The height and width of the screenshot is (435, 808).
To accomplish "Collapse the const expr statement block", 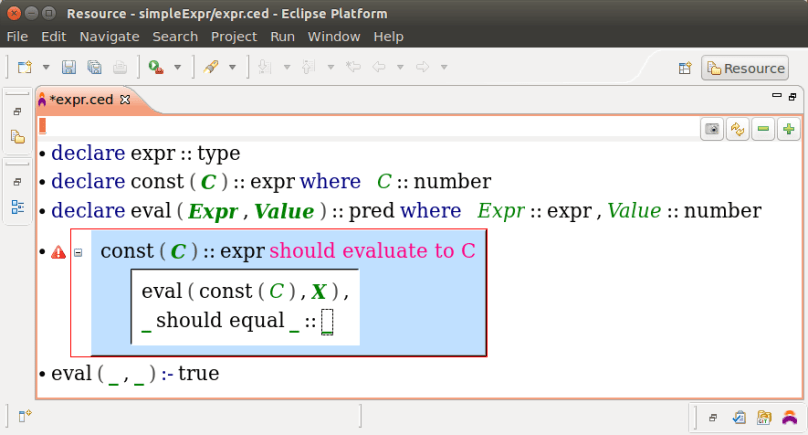I will coord(77,253).
